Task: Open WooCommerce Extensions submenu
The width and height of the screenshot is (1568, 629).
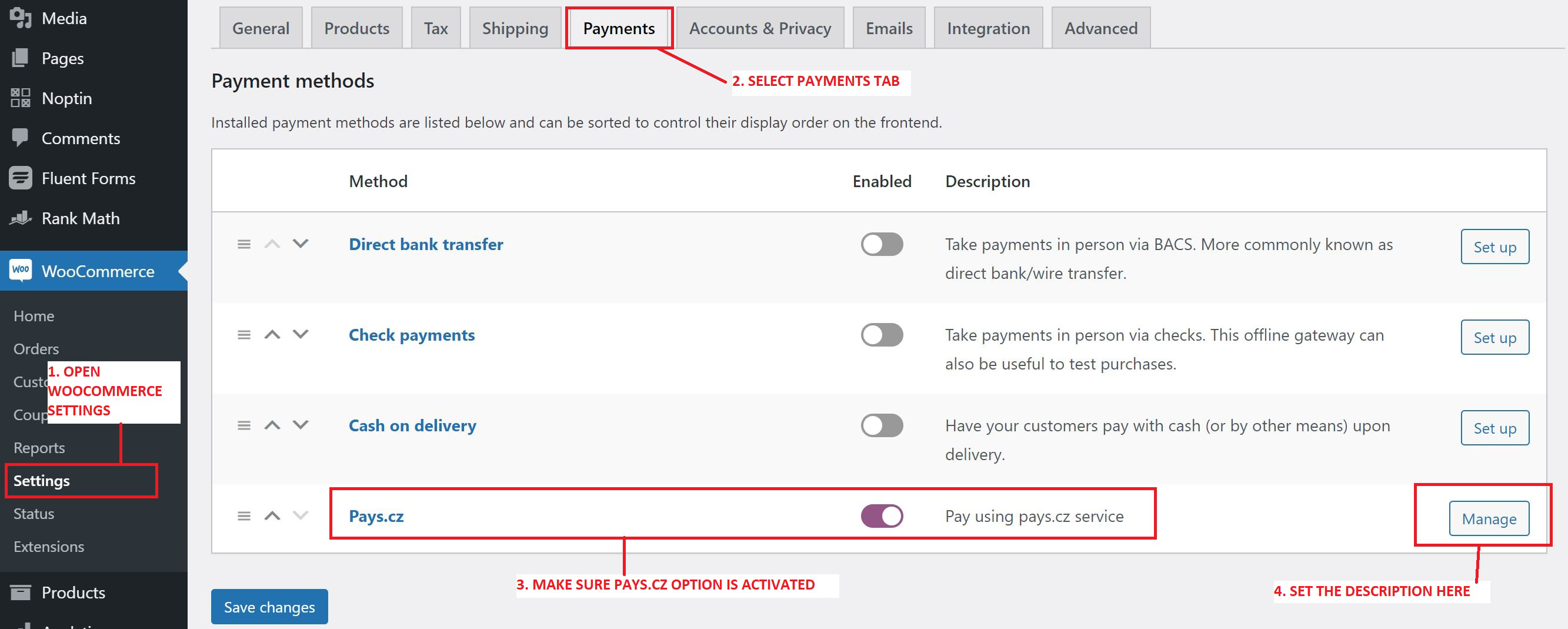Action: 49,546
